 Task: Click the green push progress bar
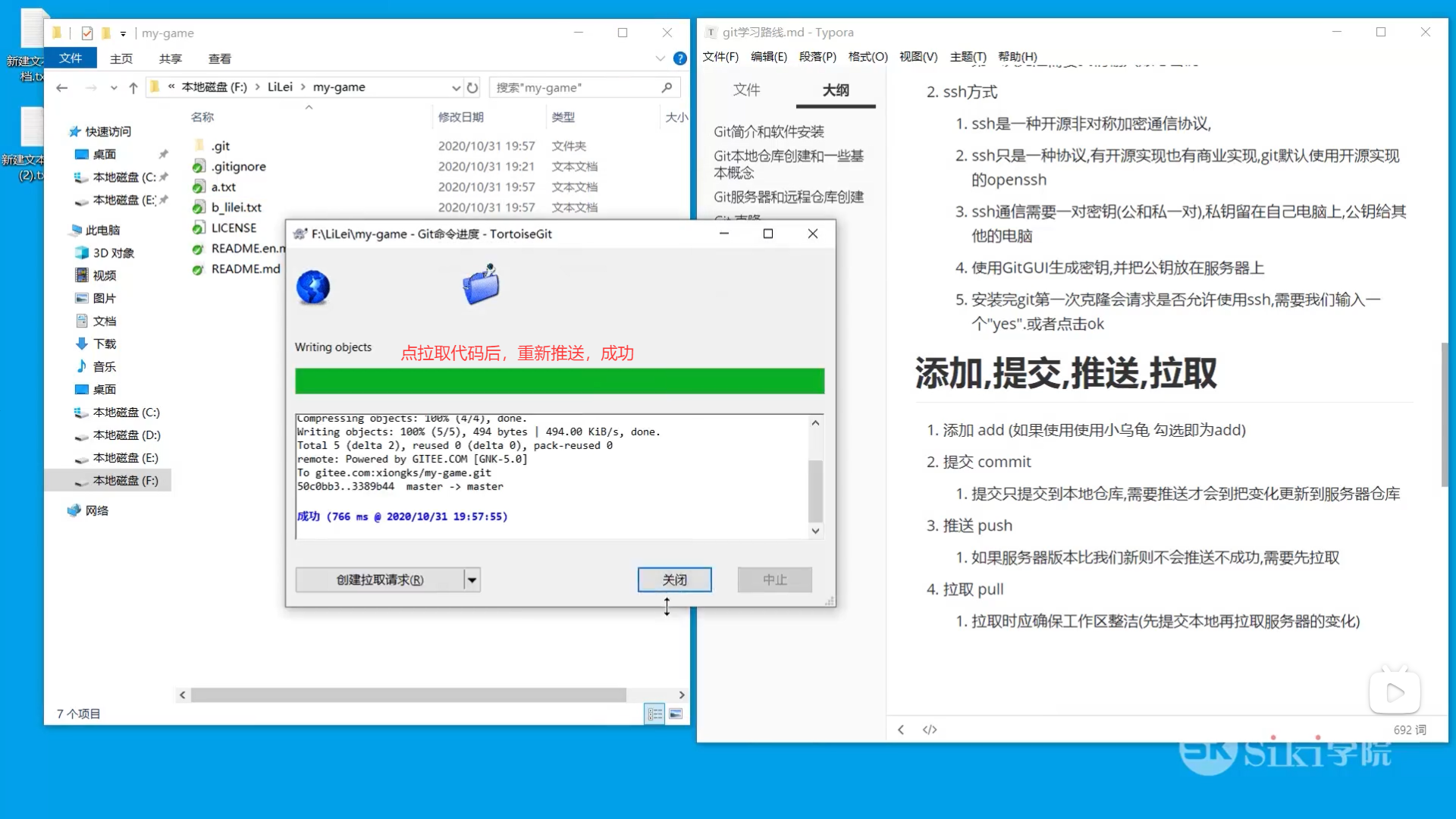560,381
